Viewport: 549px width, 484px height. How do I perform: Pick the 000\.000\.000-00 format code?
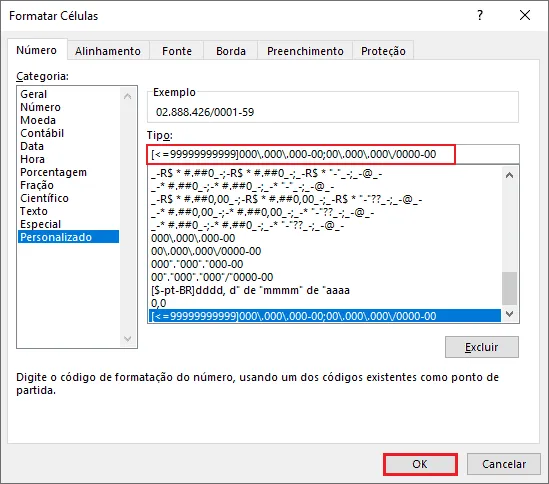(x=193, y=238)
